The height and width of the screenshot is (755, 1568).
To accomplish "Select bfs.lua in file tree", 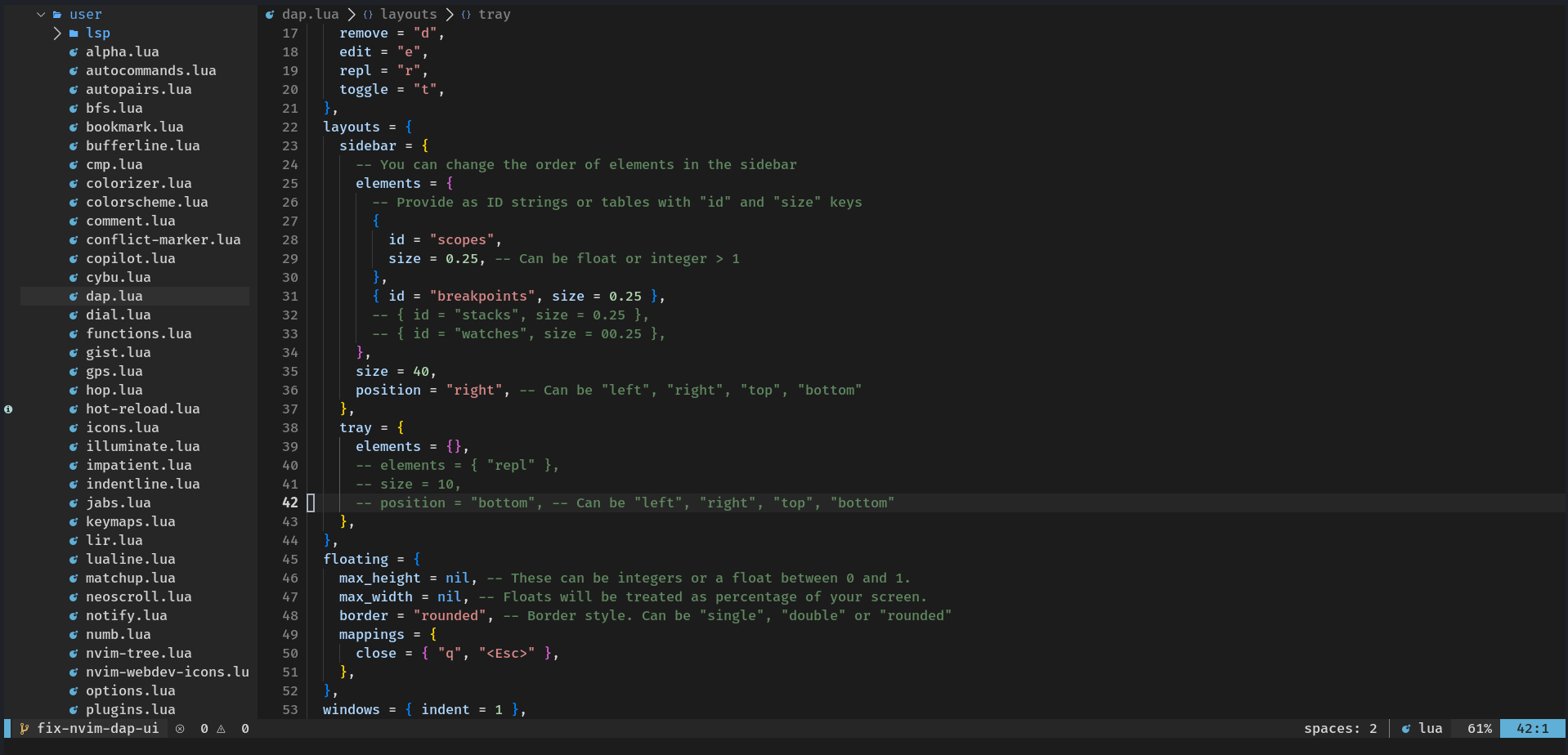I will tap(114, 109).
